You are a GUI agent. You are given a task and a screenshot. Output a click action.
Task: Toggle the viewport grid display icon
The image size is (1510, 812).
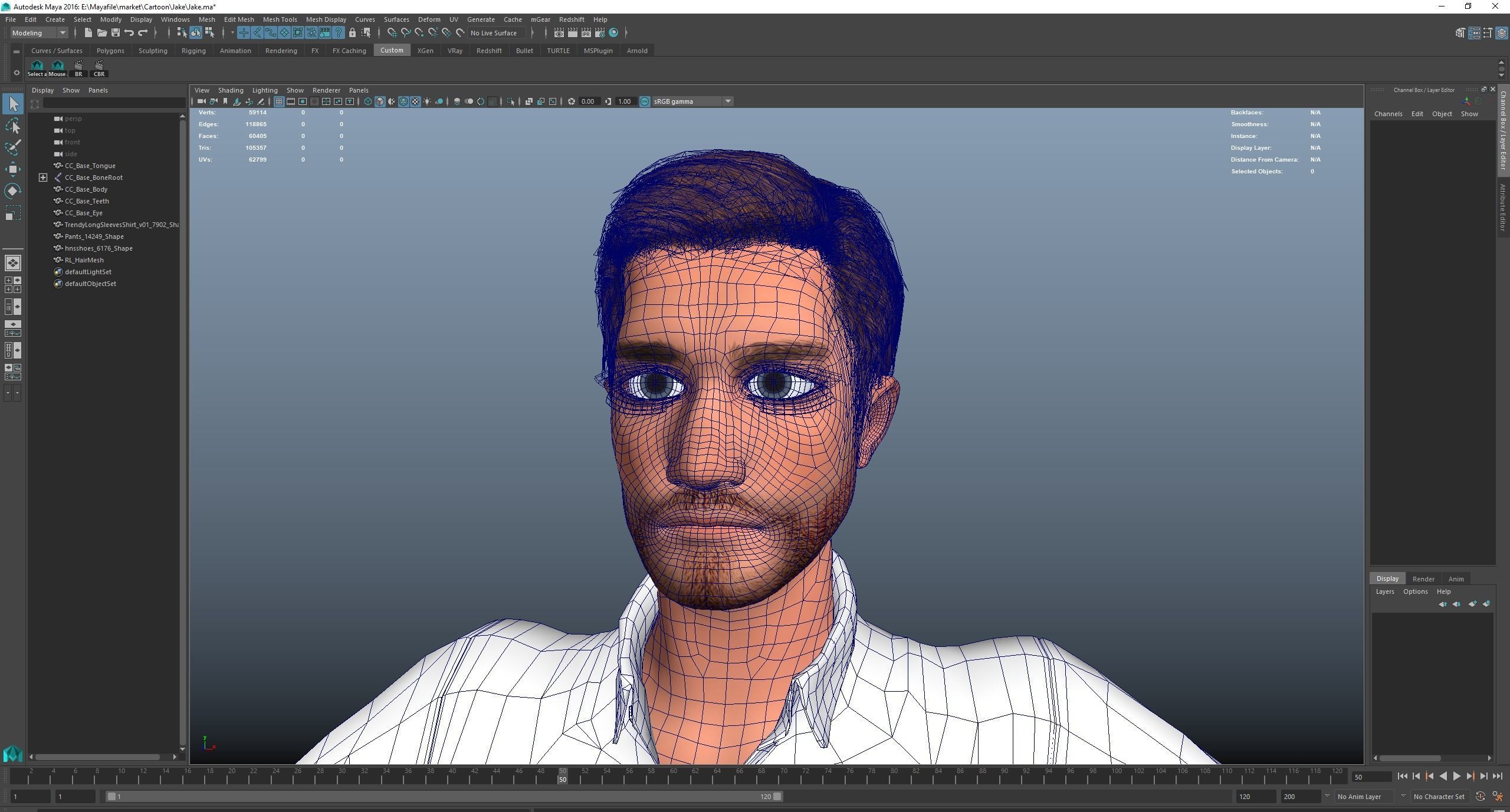[279, 101]
